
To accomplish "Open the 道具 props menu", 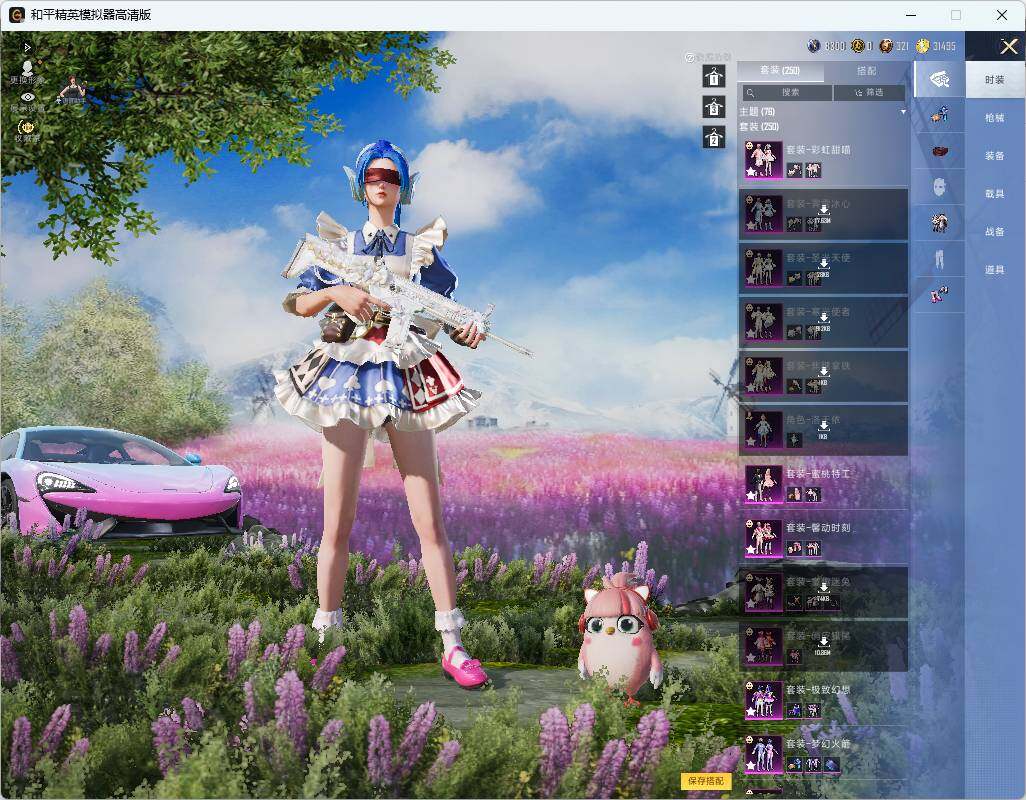I will pyautogui.click(x=995, y=270).
